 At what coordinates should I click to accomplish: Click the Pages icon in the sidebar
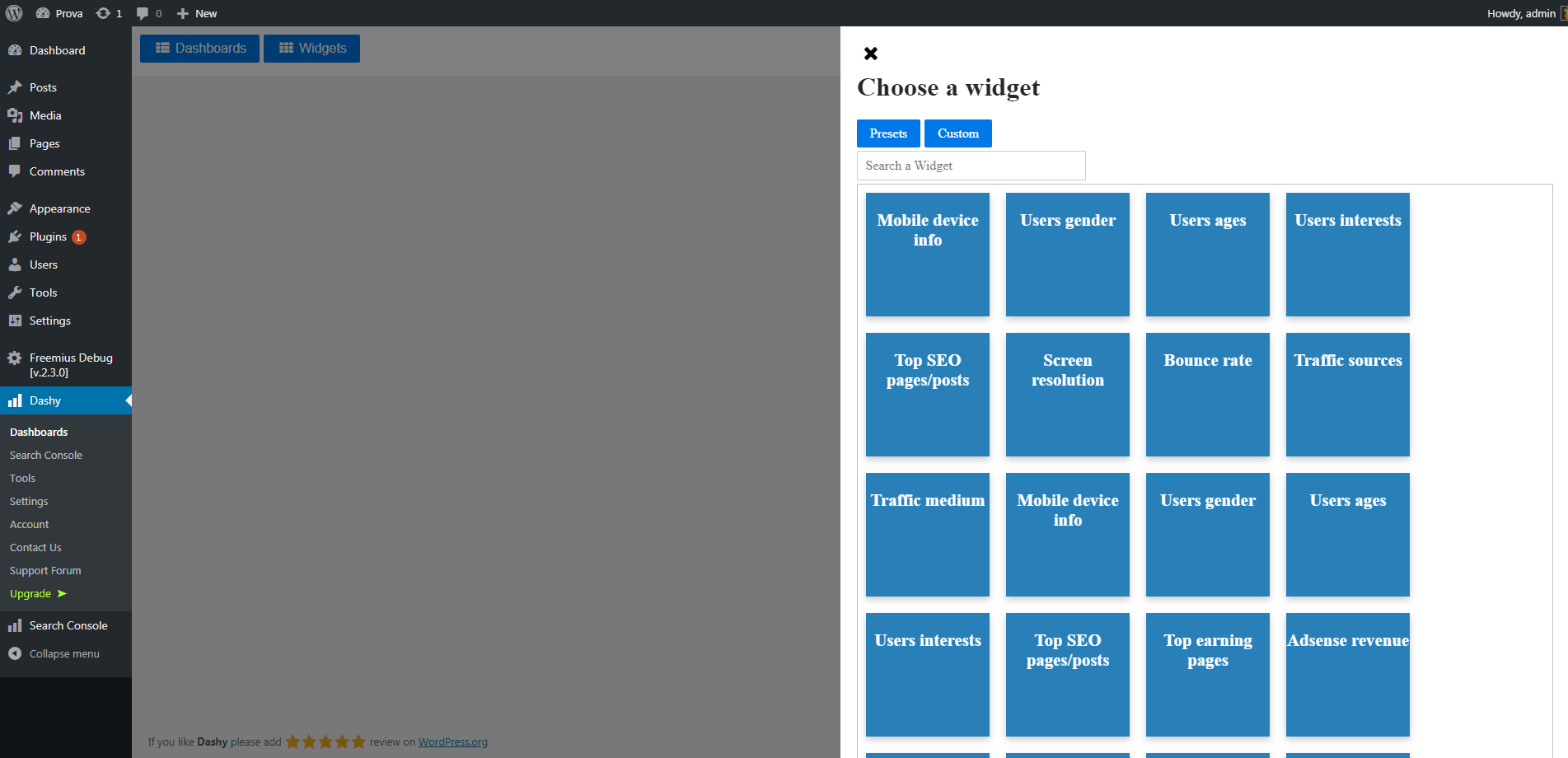coord(15,143)
